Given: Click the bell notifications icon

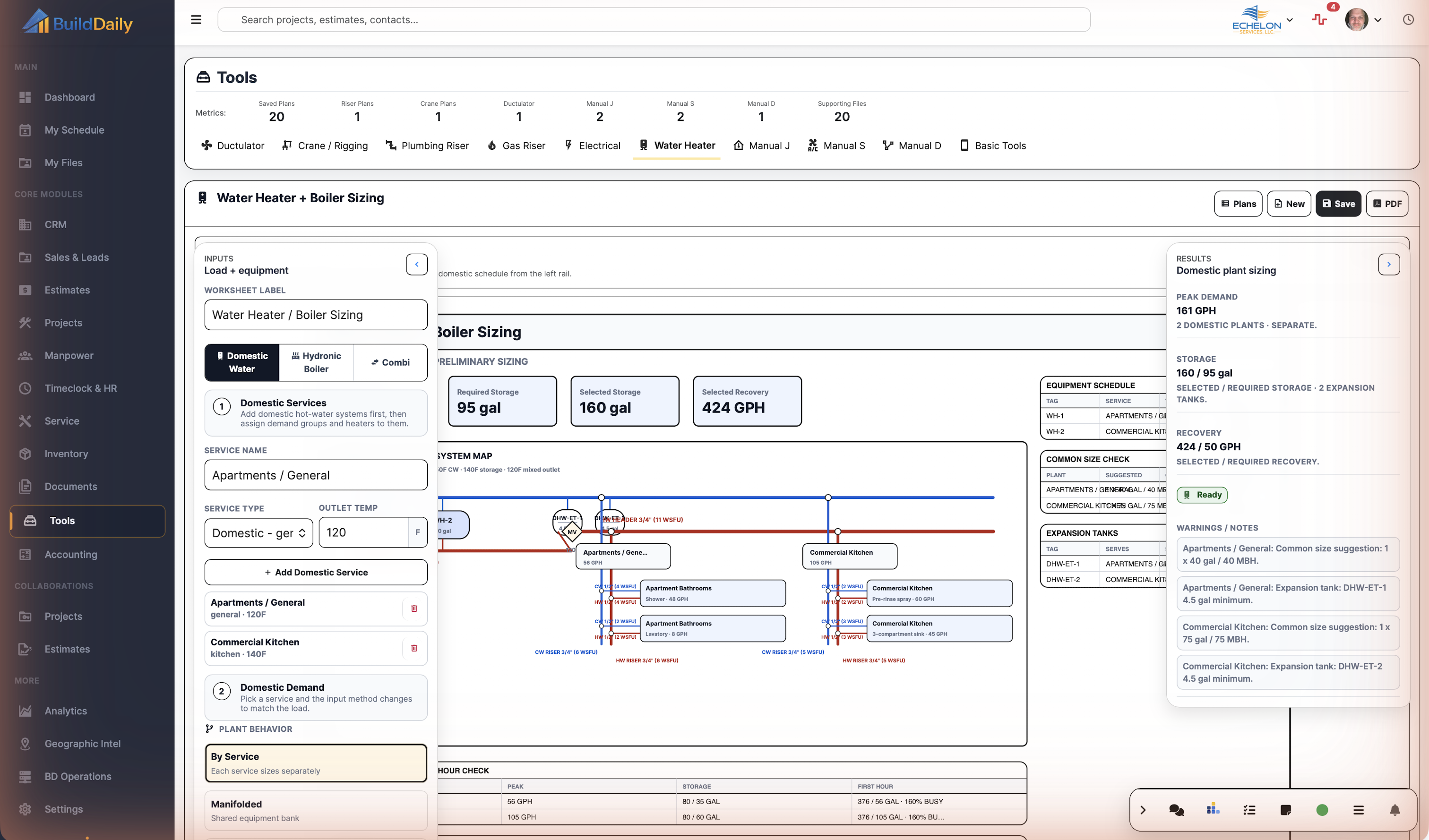Looking at the screenshot, I should pyautogui.click(x=1395, y=810).
